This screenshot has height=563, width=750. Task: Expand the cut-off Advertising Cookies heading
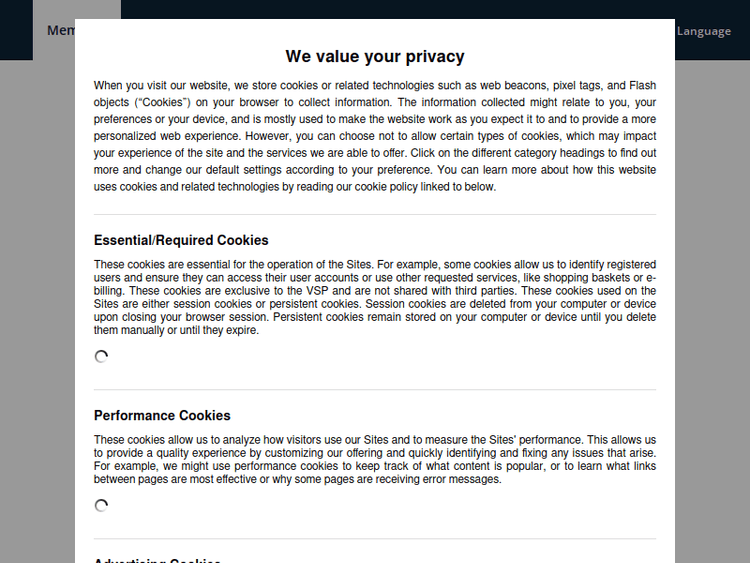157,560
